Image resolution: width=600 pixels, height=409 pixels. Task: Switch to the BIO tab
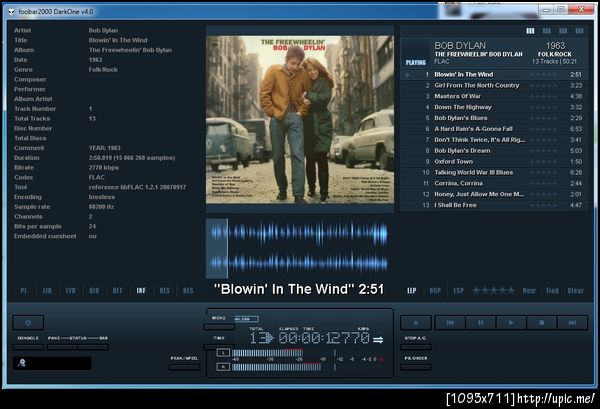click(x=94, y=291)
